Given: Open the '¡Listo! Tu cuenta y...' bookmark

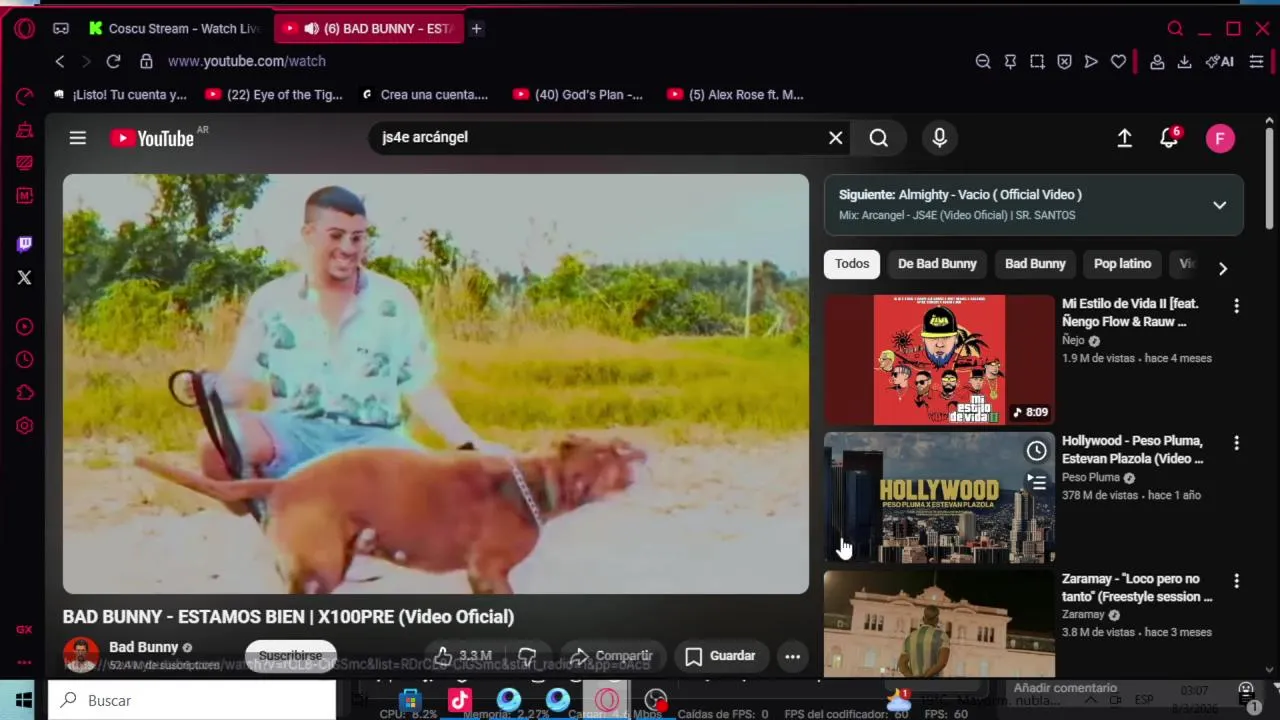Looking at the screenshot, I should (120, 95).
